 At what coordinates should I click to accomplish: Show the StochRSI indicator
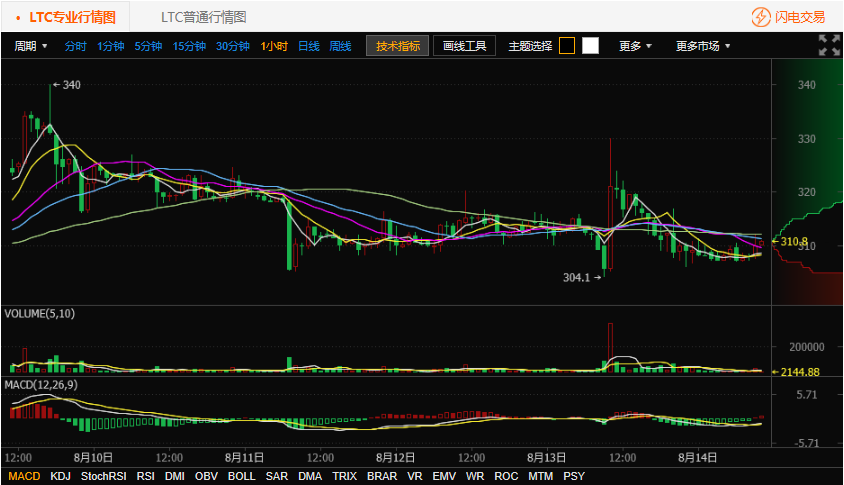pos(103,476)
